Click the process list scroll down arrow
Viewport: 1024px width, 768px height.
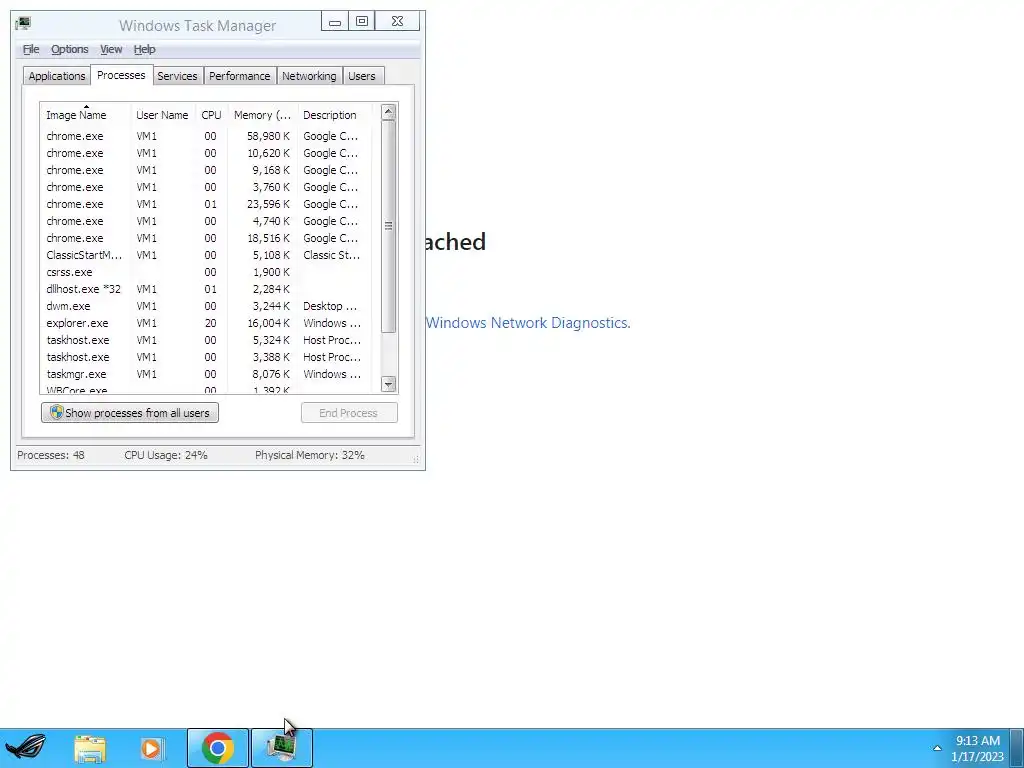tap(389, 384)
